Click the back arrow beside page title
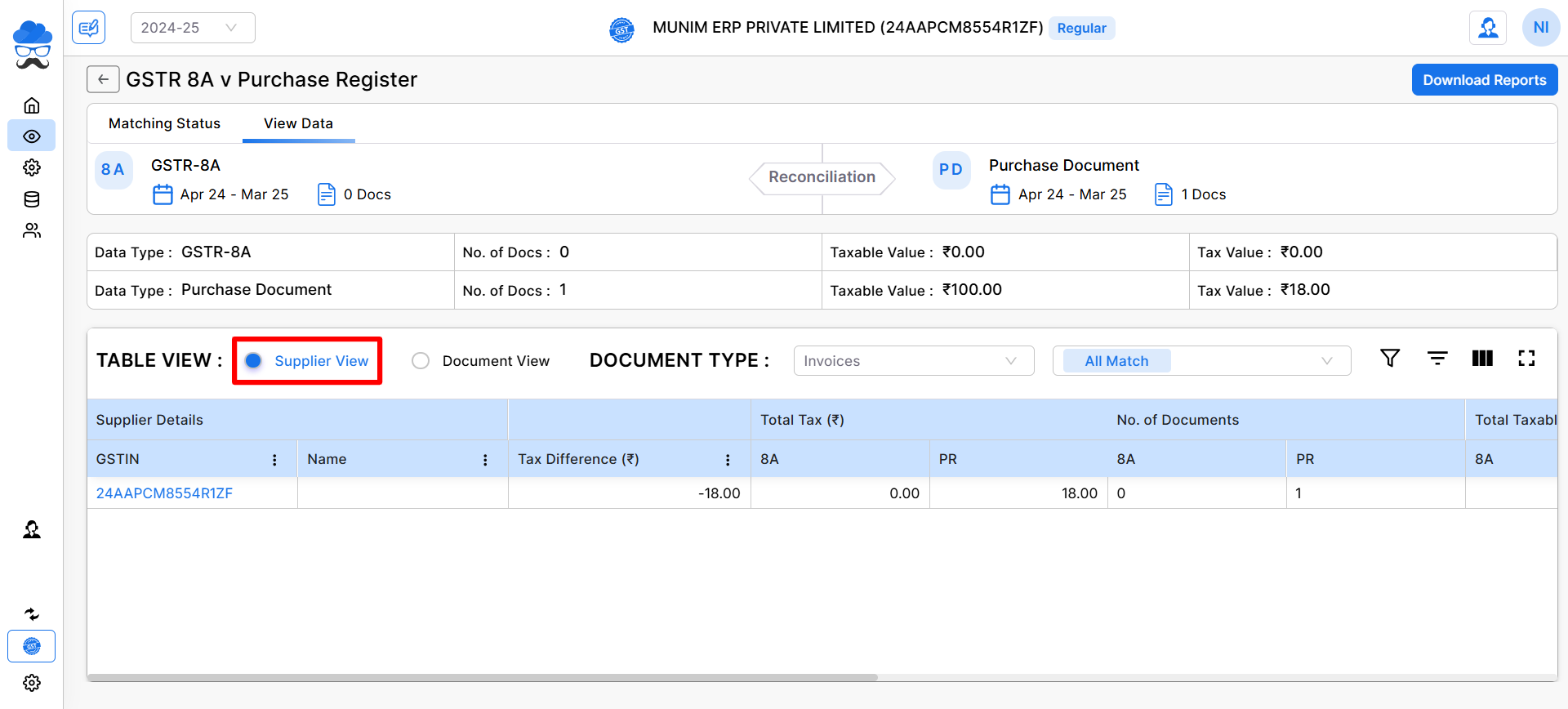Viewport: 1568px width, 709px height. tap(103, 79)
